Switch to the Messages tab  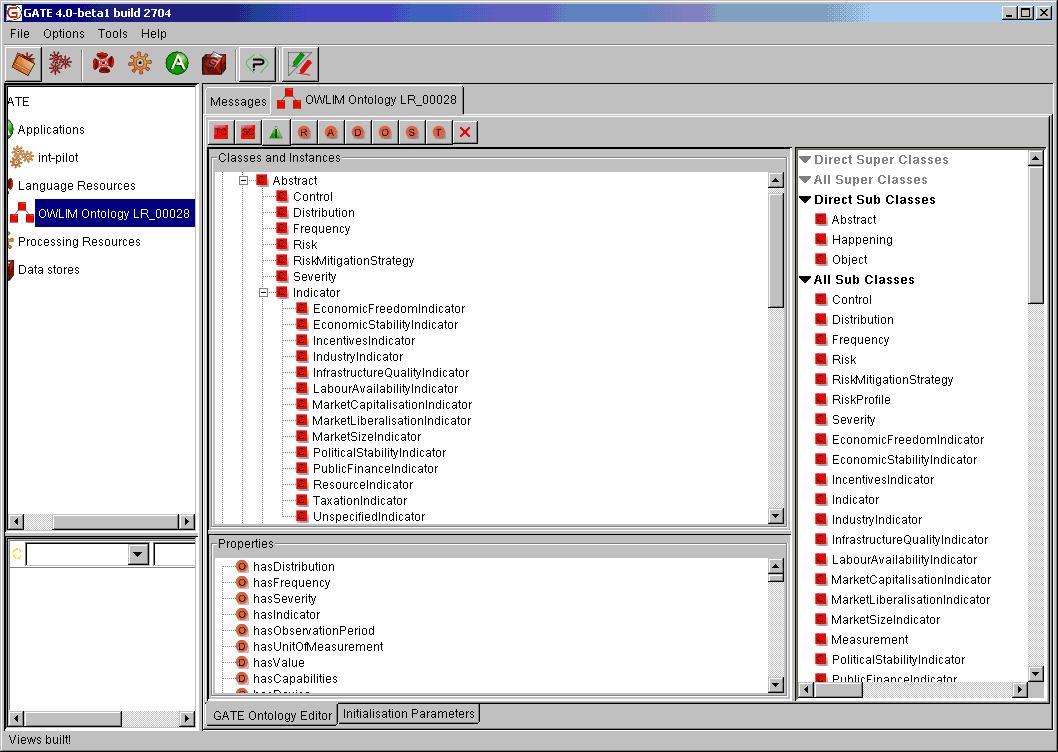pos(238,101)
